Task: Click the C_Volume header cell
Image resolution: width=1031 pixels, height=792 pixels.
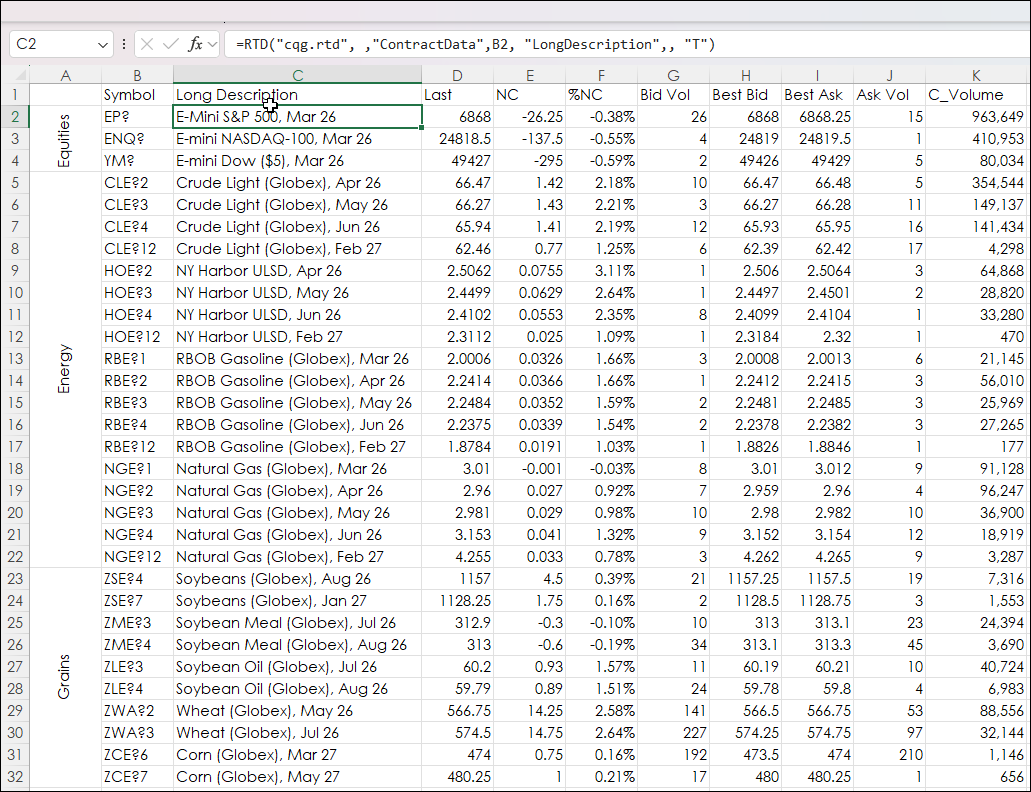Action: tap(976, 95)
